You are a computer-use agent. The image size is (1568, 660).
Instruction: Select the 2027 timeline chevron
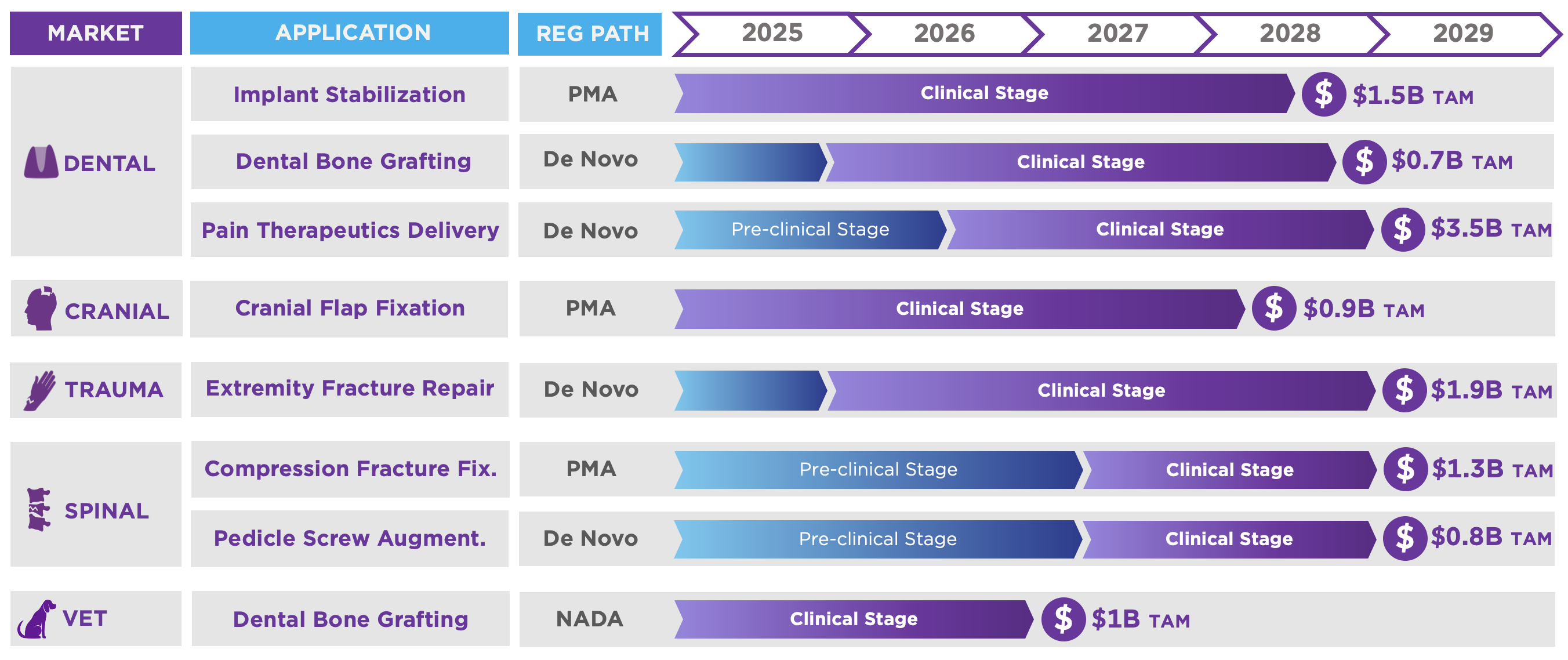tap(1117, 33)
